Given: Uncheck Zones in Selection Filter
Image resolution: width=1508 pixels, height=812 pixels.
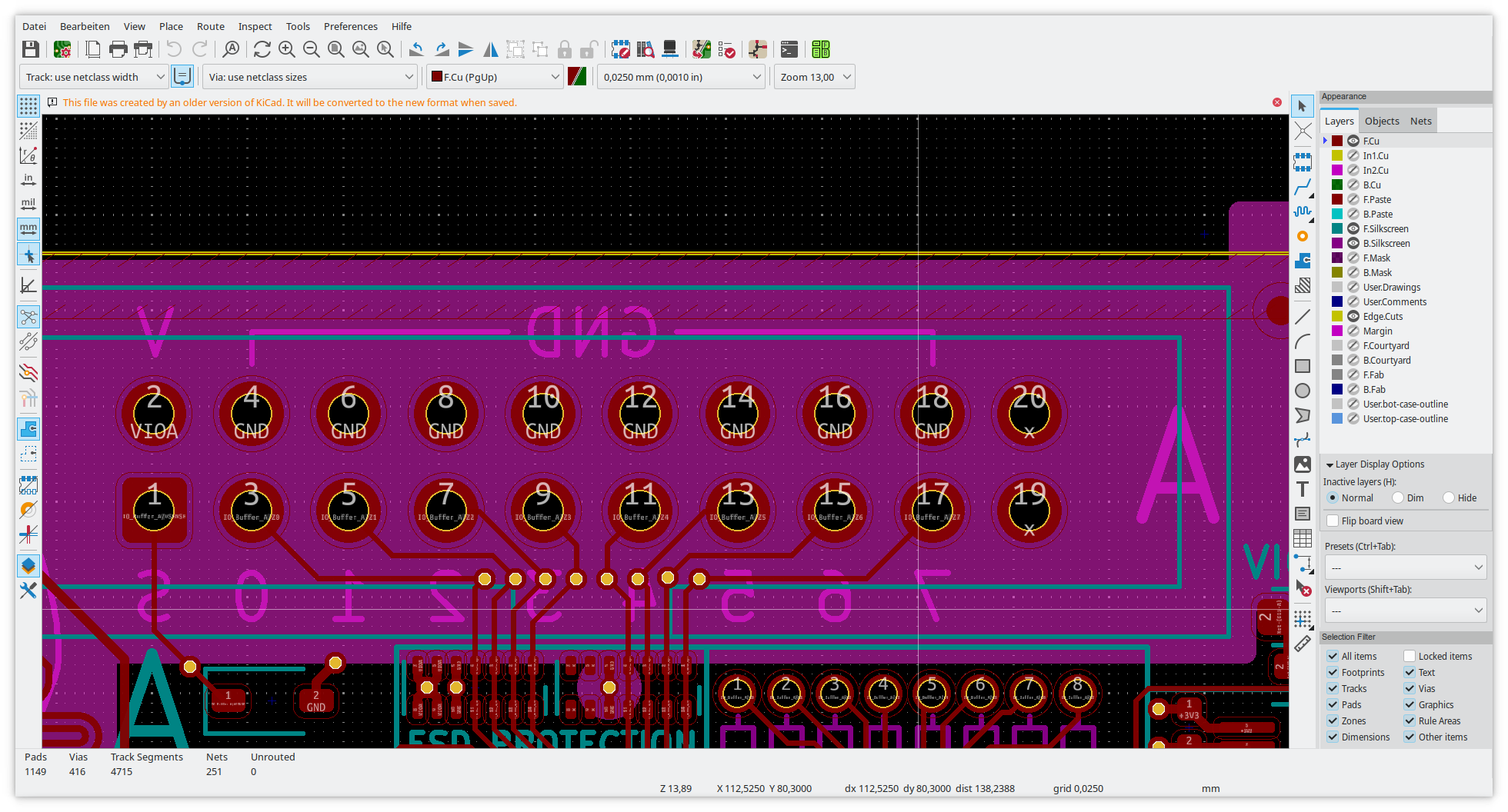Looking at the screenshot, I should click(1333, 721).
